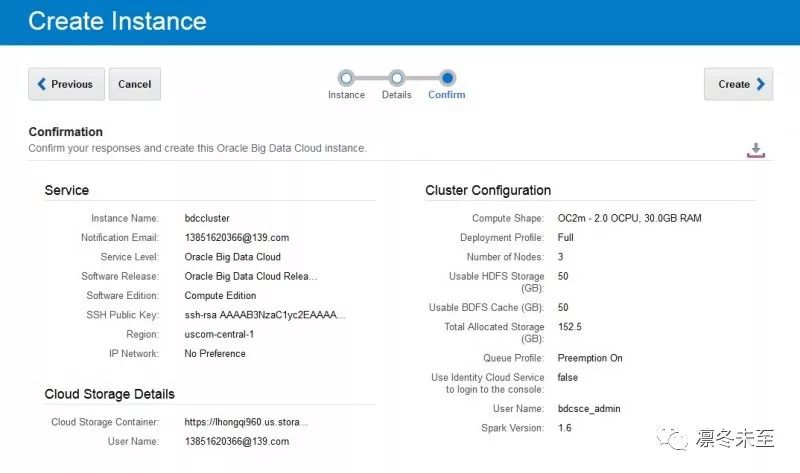Screen dimensions: 800x473
Task: Cancel the instance creation
Action: click(135, 84)
